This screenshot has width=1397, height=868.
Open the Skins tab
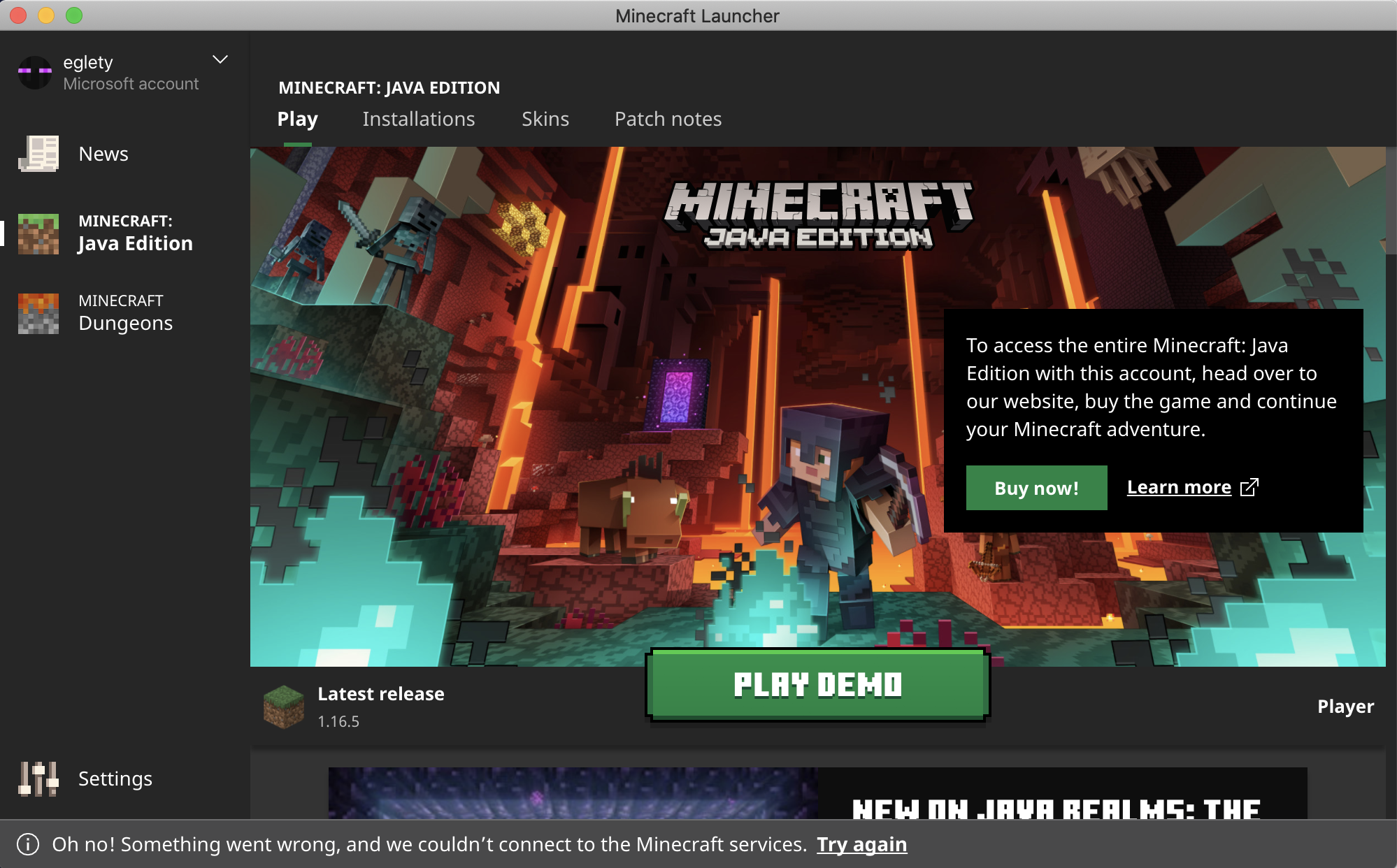(x=545, y=119)
